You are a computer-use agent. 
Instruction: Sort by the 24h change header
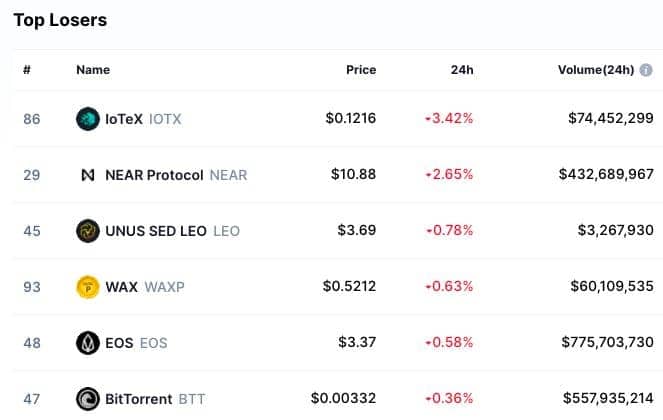click(x=462, y=70)
